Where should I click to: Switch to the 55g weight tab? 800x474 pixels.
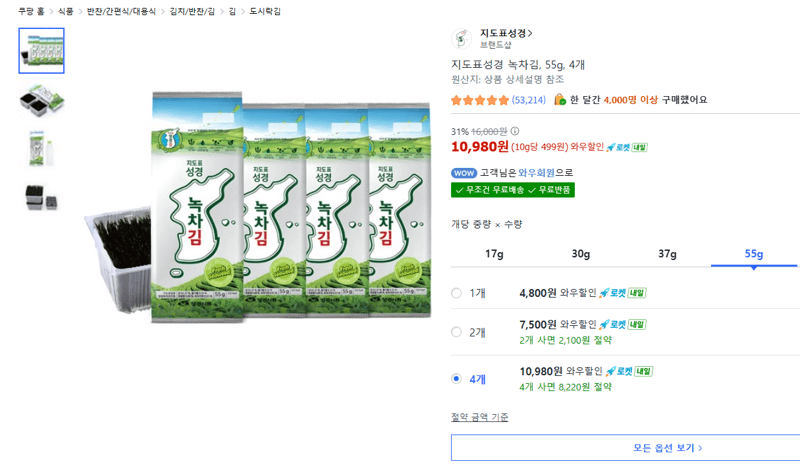point(754,254)
